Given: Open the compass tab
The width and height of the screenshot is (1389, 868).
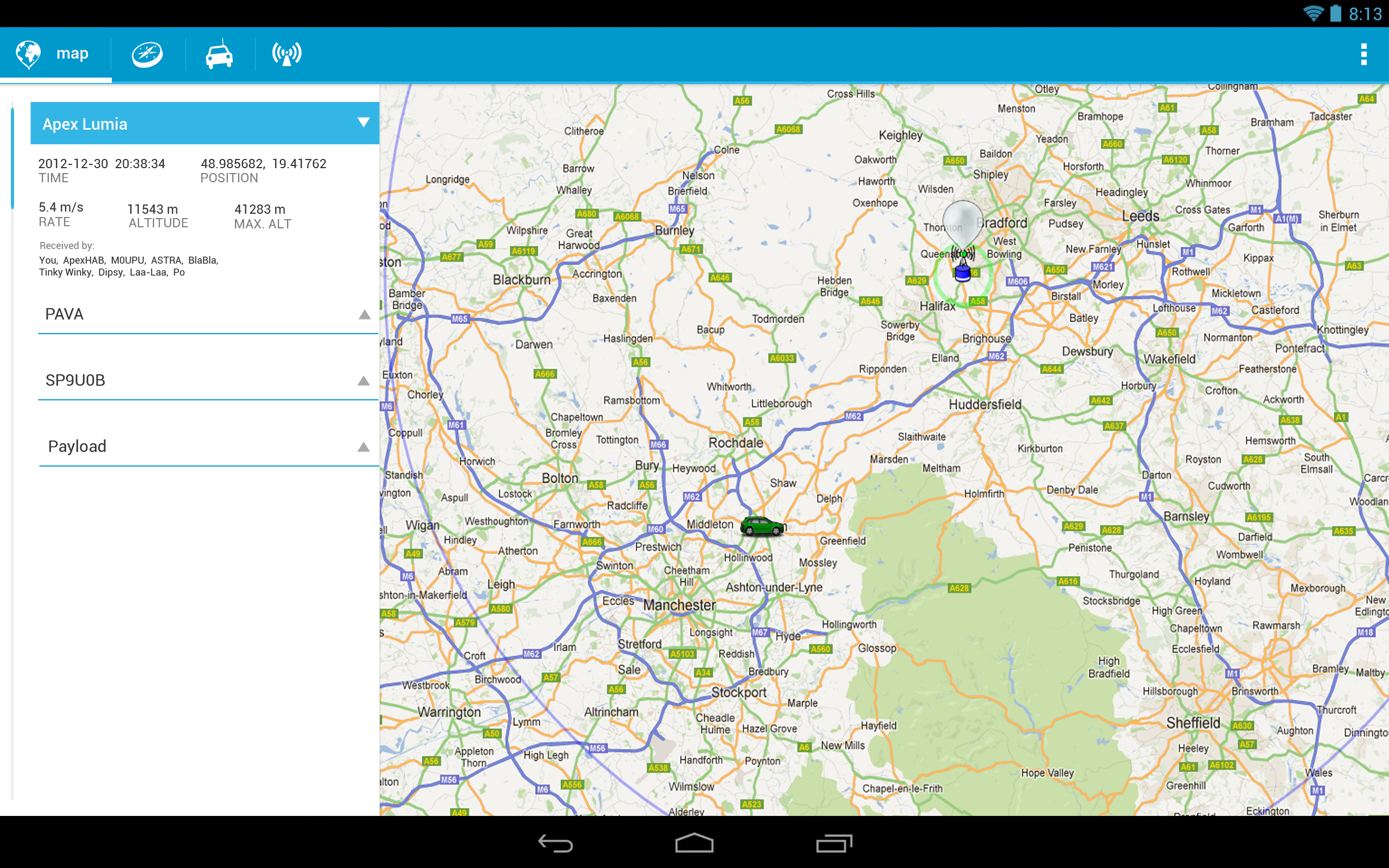Looking at the screenshot, I should 148,55.
